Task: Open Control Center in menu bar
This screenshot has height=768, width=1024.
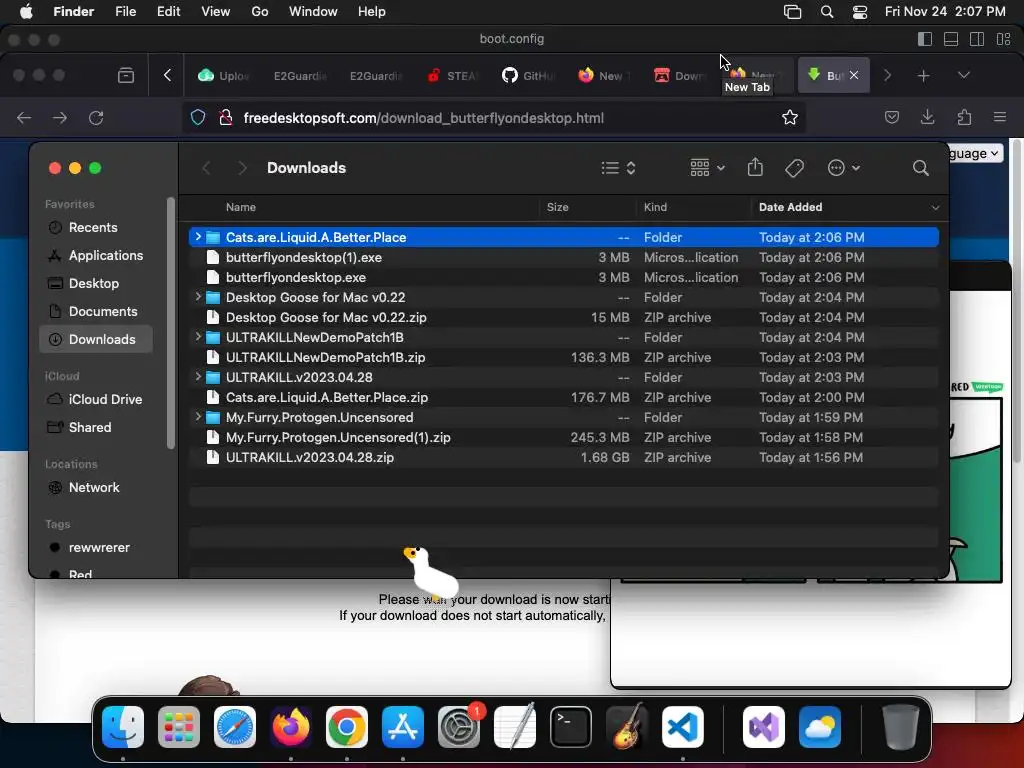Action: point(860,12)
